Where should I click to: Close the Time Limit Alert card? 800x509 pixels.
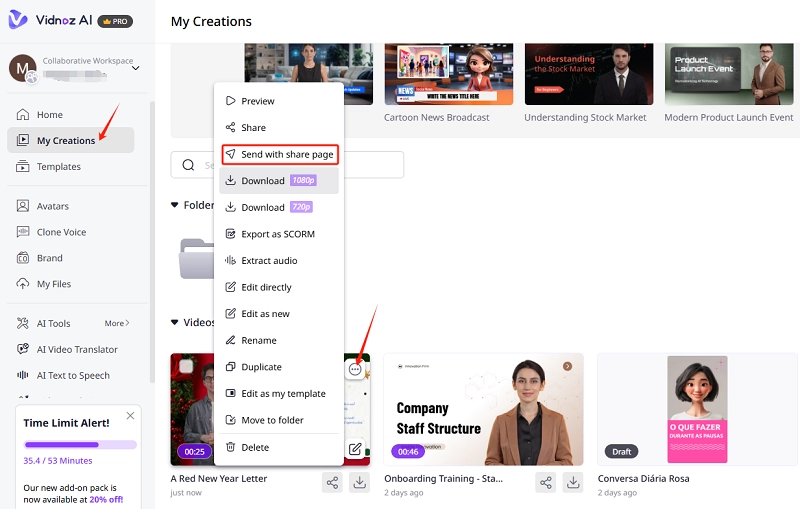(131, 416)
